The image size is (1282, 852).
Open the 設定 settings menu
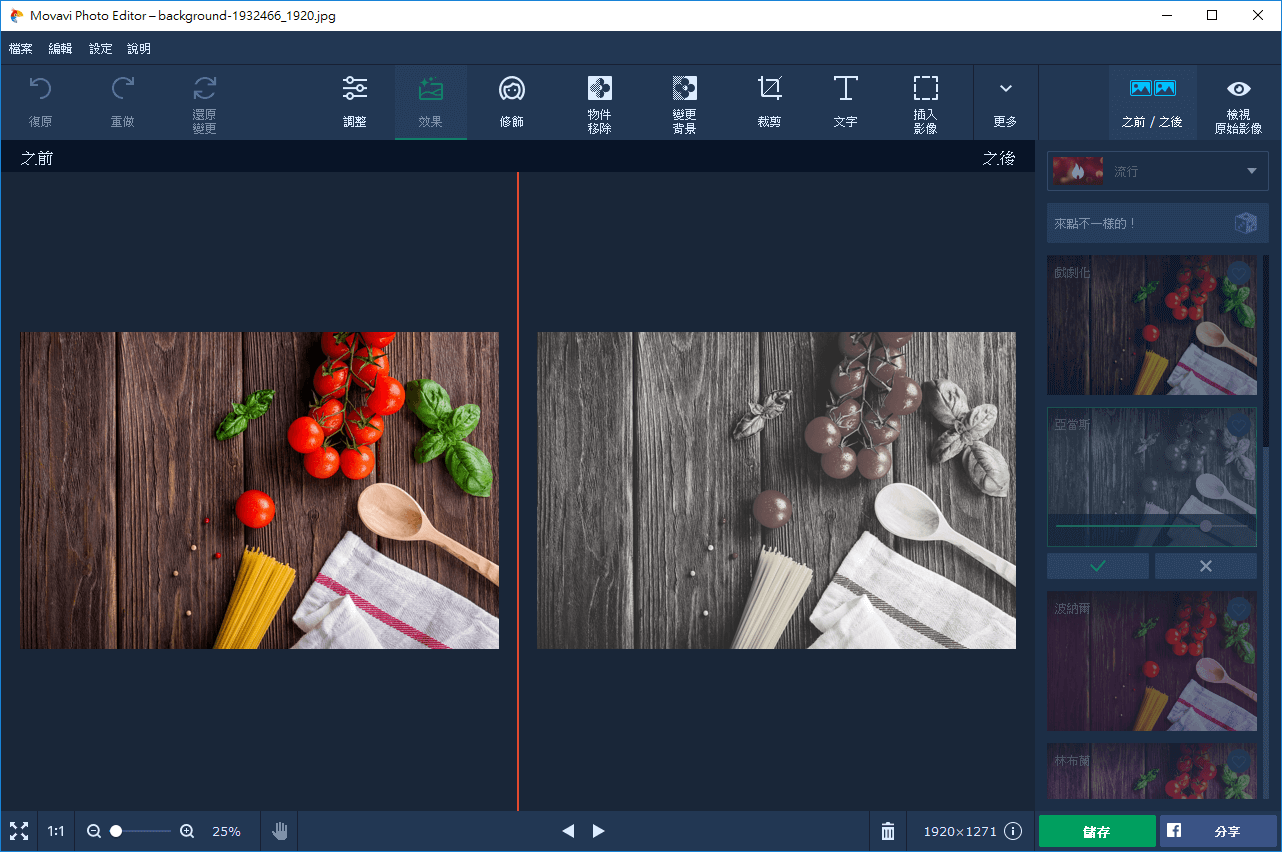[x=100, y=48]
